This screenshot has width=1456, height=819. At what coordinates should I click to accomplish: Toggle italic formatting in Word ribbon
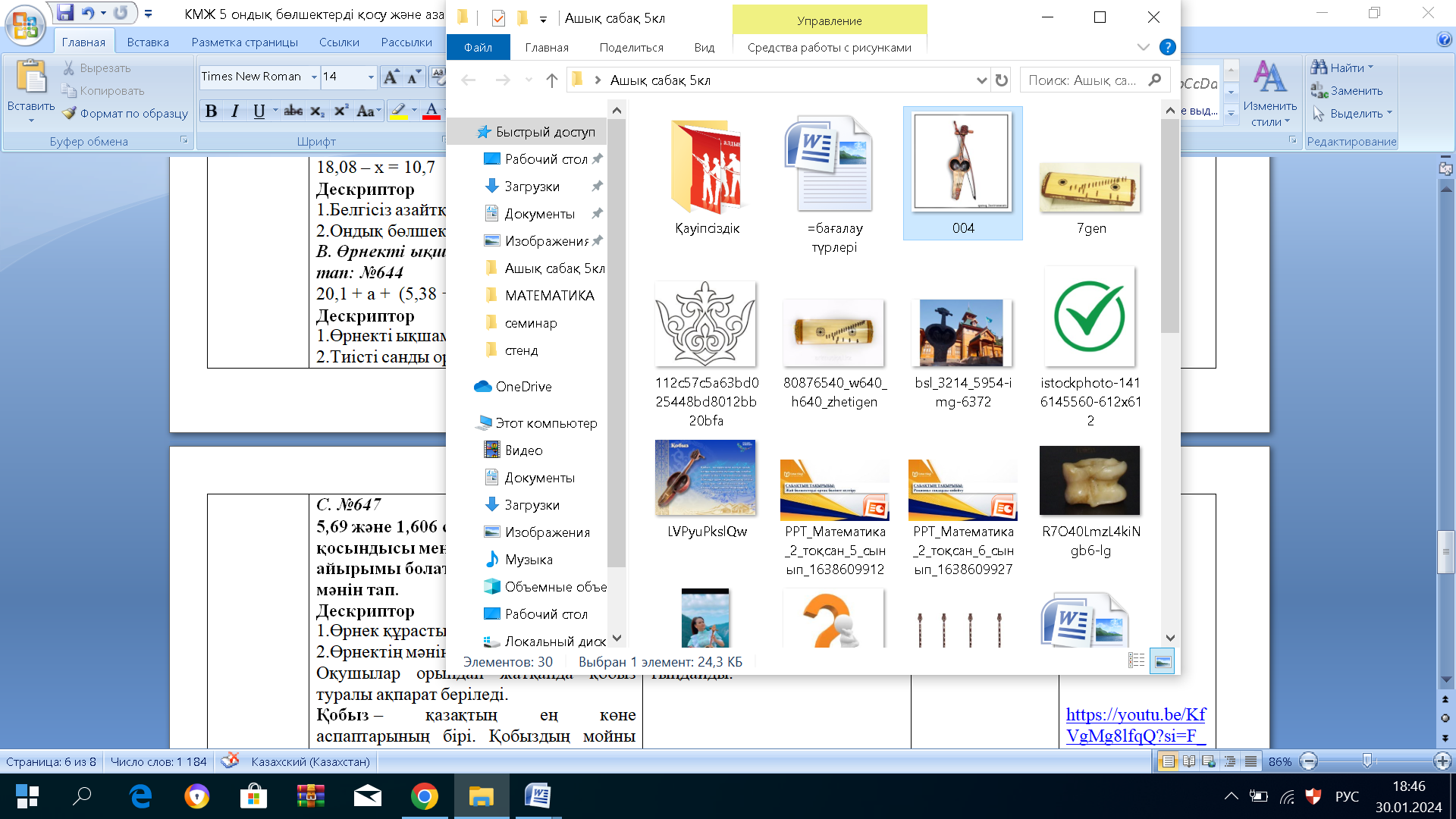coord(235,111)
